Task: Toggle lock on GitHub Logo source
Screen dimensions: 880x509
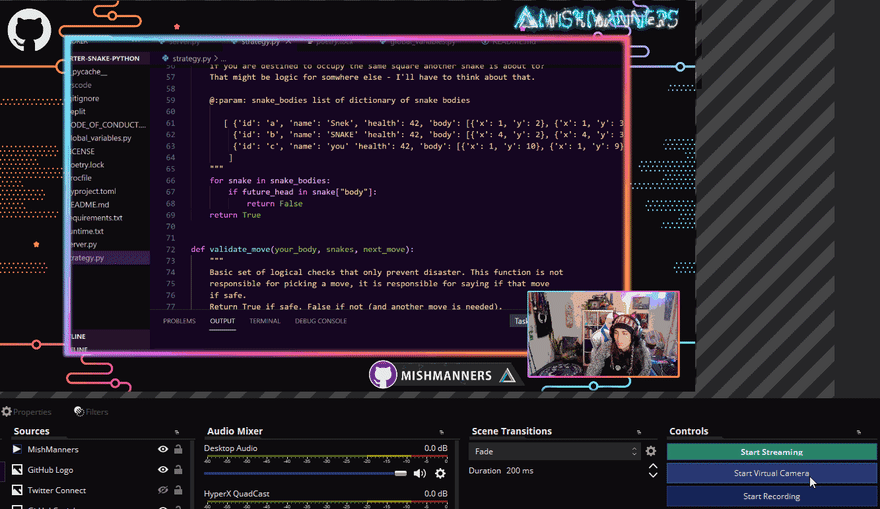Action: [x=178, y=470]
